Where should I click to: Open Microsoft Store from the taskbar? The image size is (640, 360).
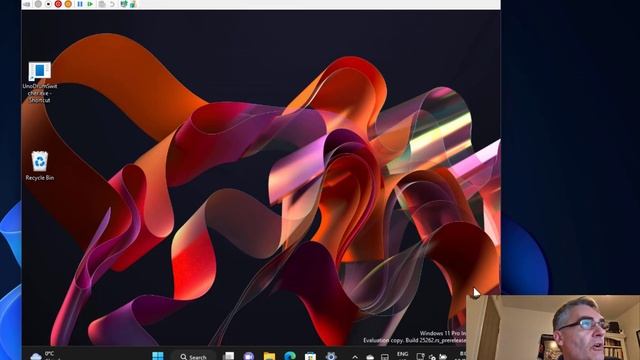pyautogui.click(x=310, y=356)
